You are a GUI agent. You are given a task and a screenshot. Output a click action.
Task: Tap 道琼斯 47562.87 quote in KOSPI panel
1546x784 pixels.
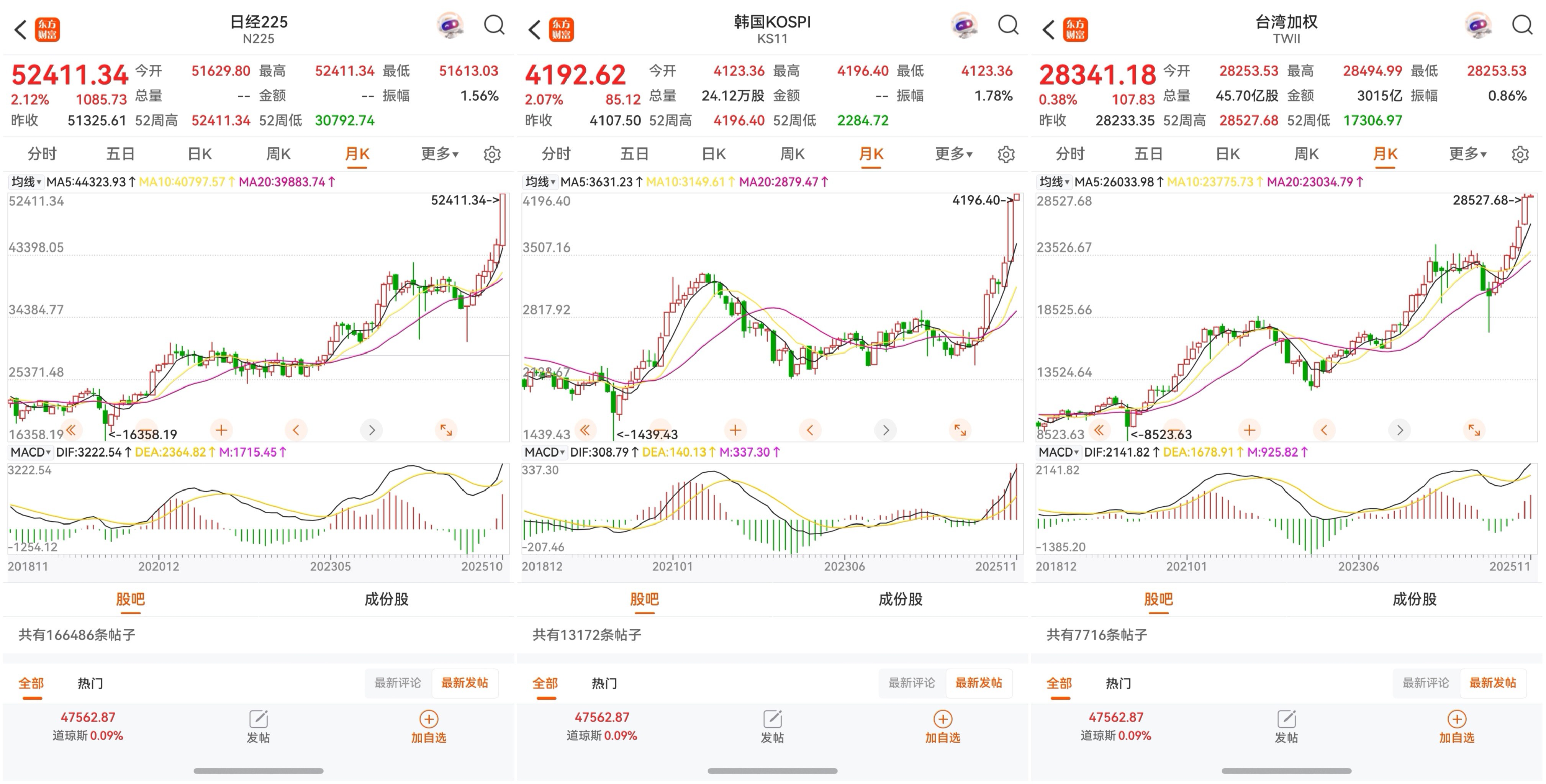click(x=601, y=726)
